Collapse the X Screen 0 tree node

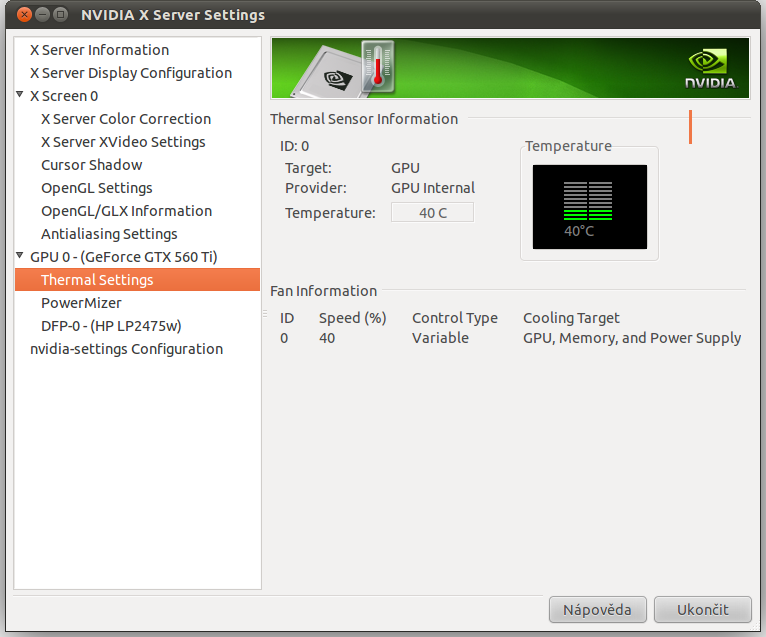pos(20,95)
